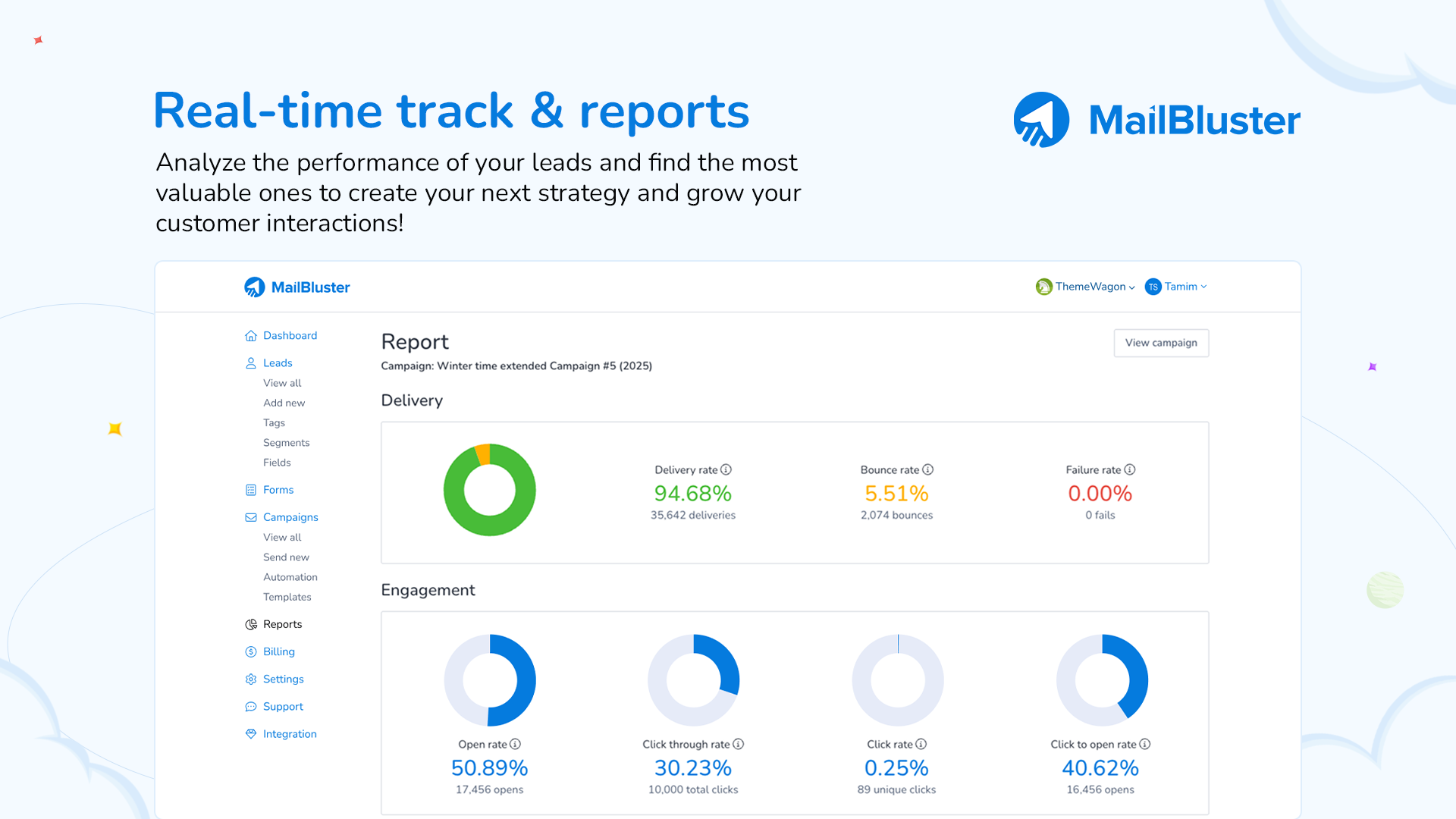Click the Dashboard home icon
Image resolution: width=1456 pixels, height=819 pixels.
pyautogui.click(x=251, y=336)
